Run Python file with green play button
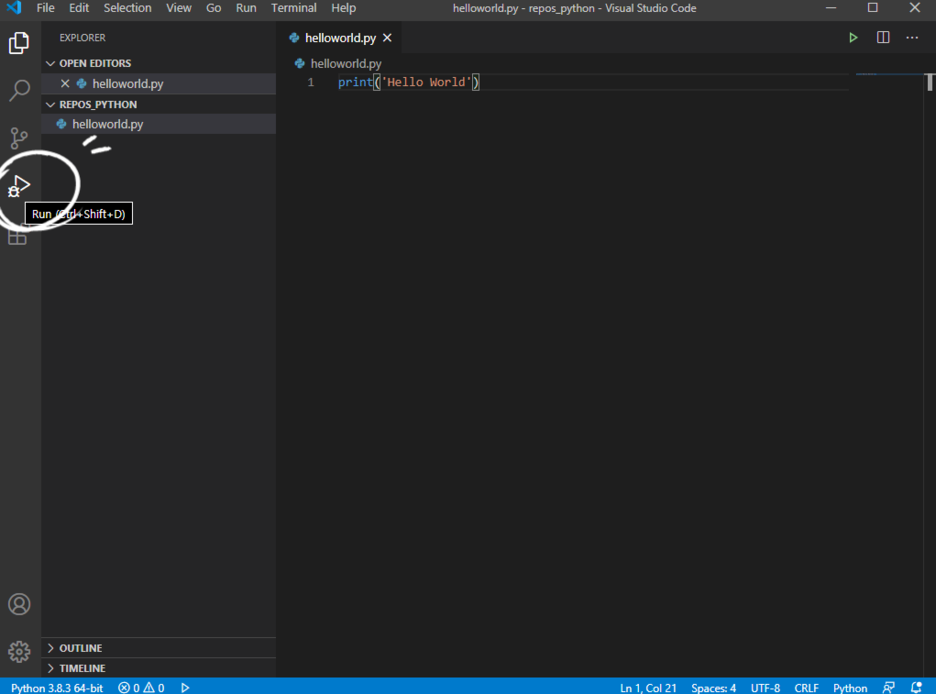Screen dimensions: 936x694 point(853,38)
